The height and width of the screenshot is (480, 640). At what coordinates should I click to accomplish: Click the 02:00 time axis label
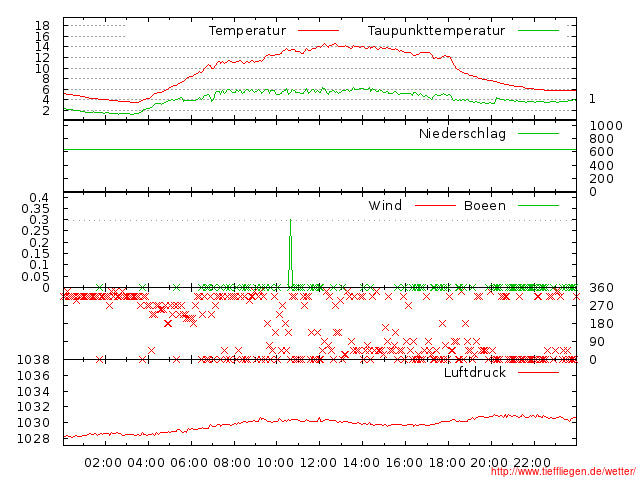103,463
